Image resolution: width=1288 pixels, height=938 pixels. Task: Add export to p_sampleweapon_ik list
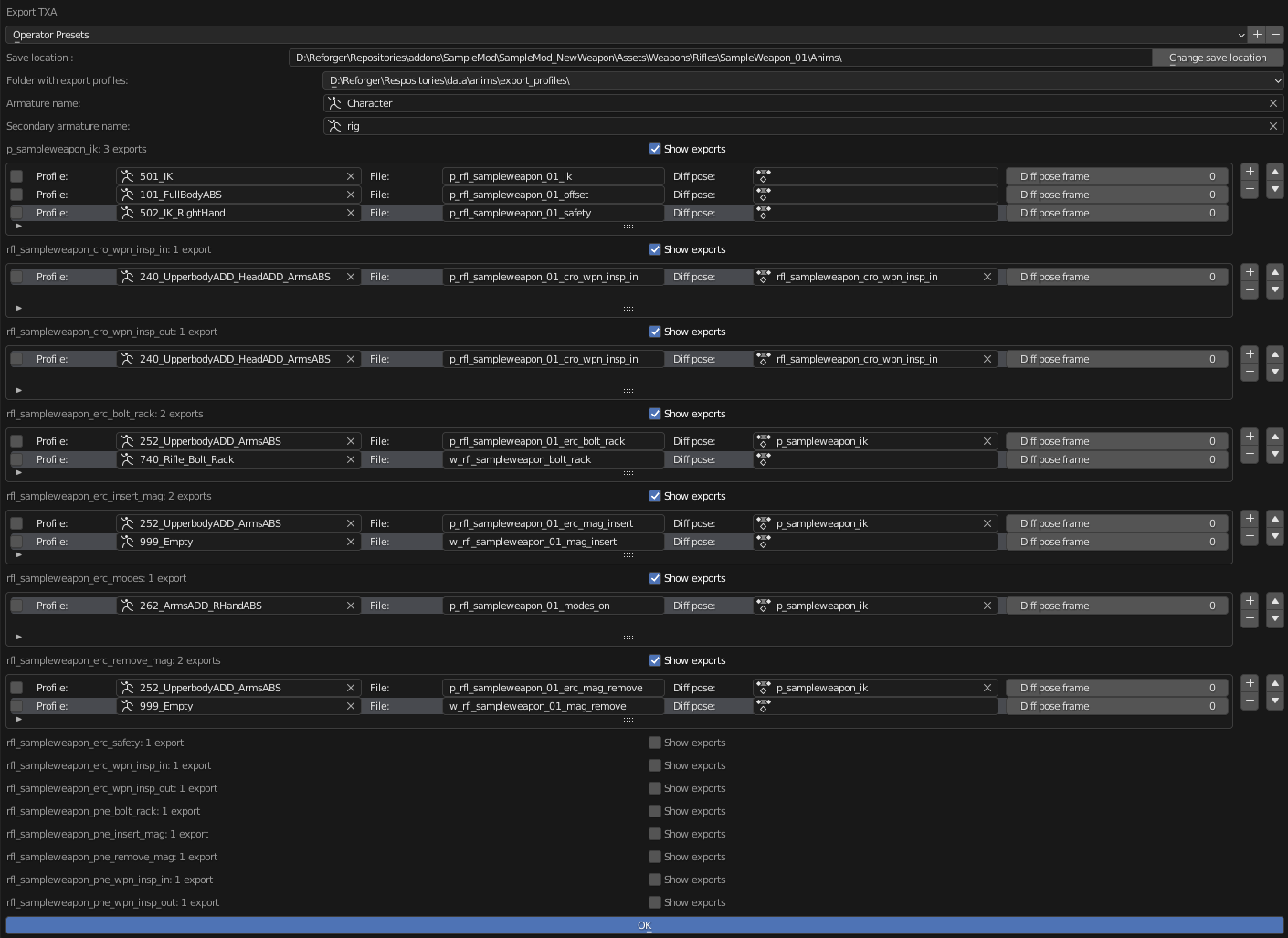tap(1250, 172)
